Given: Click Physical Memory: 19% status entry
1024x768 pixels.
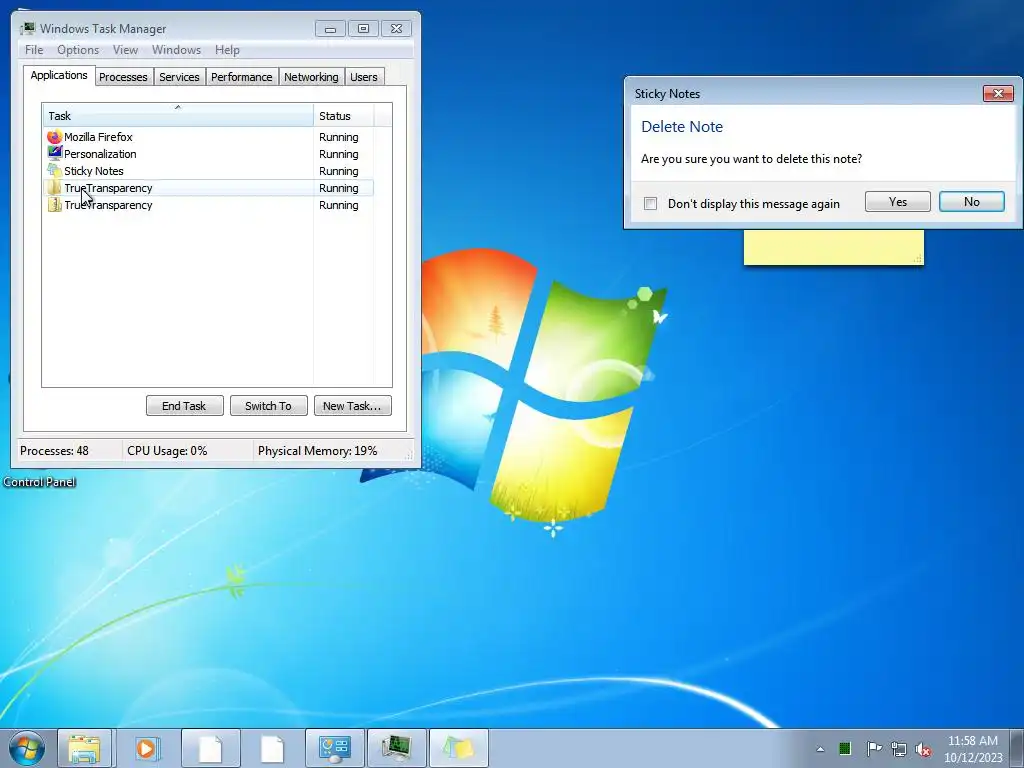Looking at the screenshot, I should coord(317,451).
